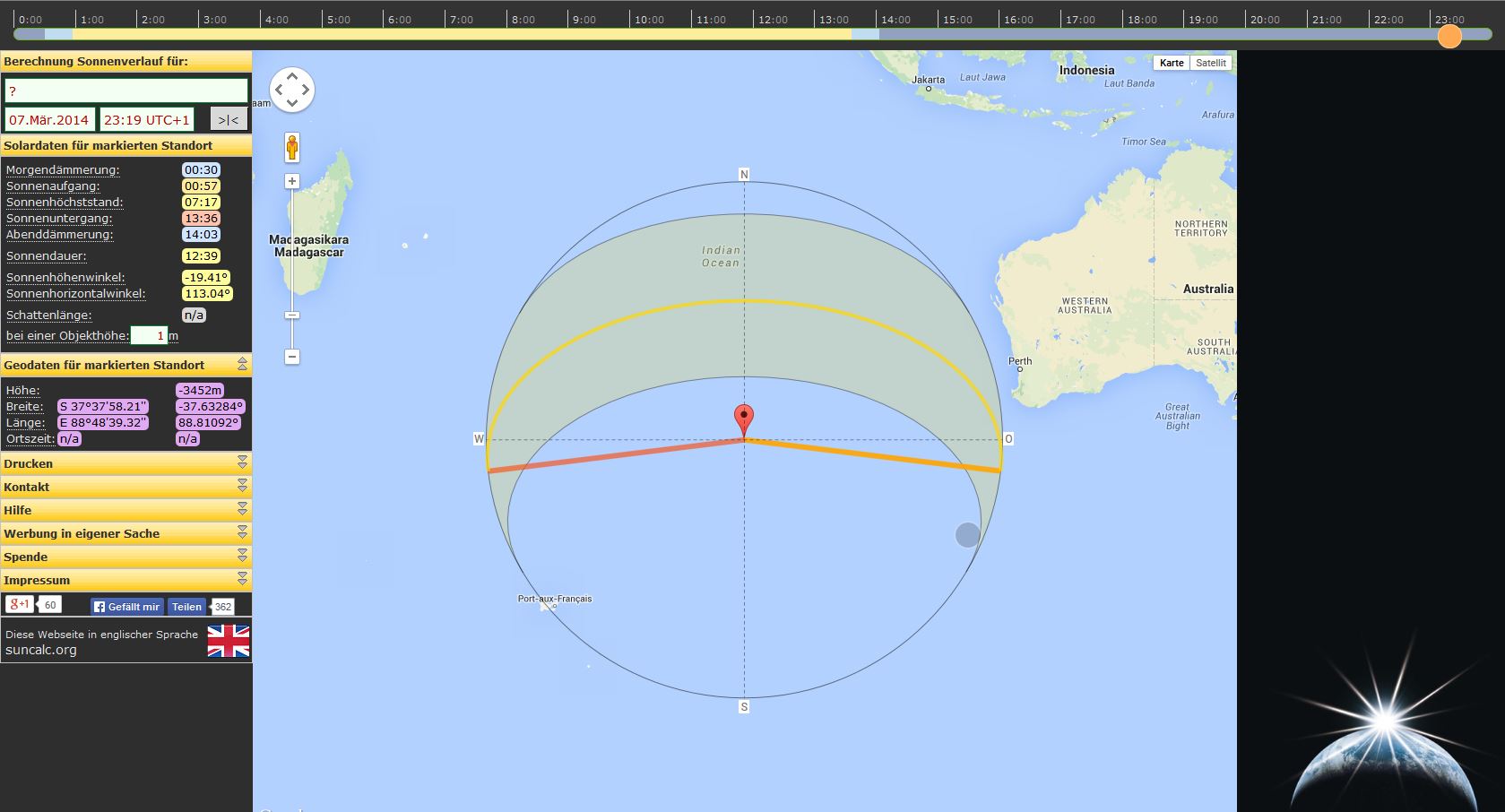Image resolution: width=1505 pixels, height=812 pixels.
Task: Click the Morgendämmerung label
Action: point(63,169)
